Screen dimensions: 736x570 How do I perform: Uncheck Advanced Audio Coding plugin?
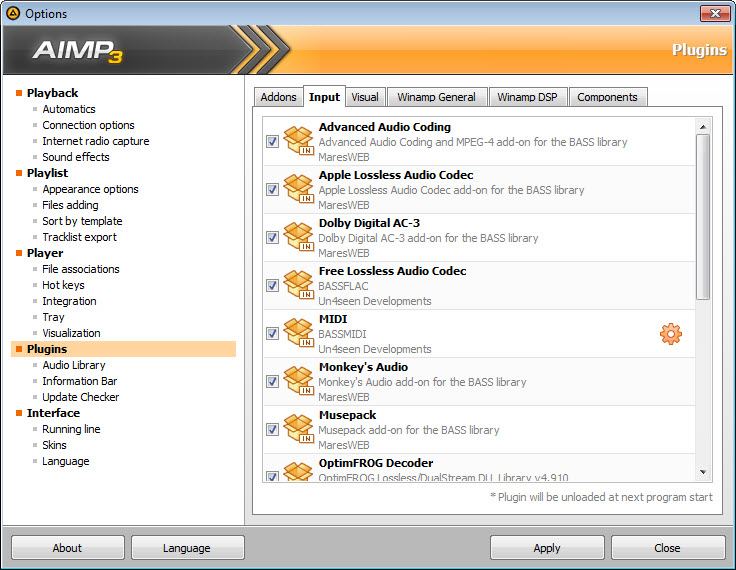[x=272, y=141]
